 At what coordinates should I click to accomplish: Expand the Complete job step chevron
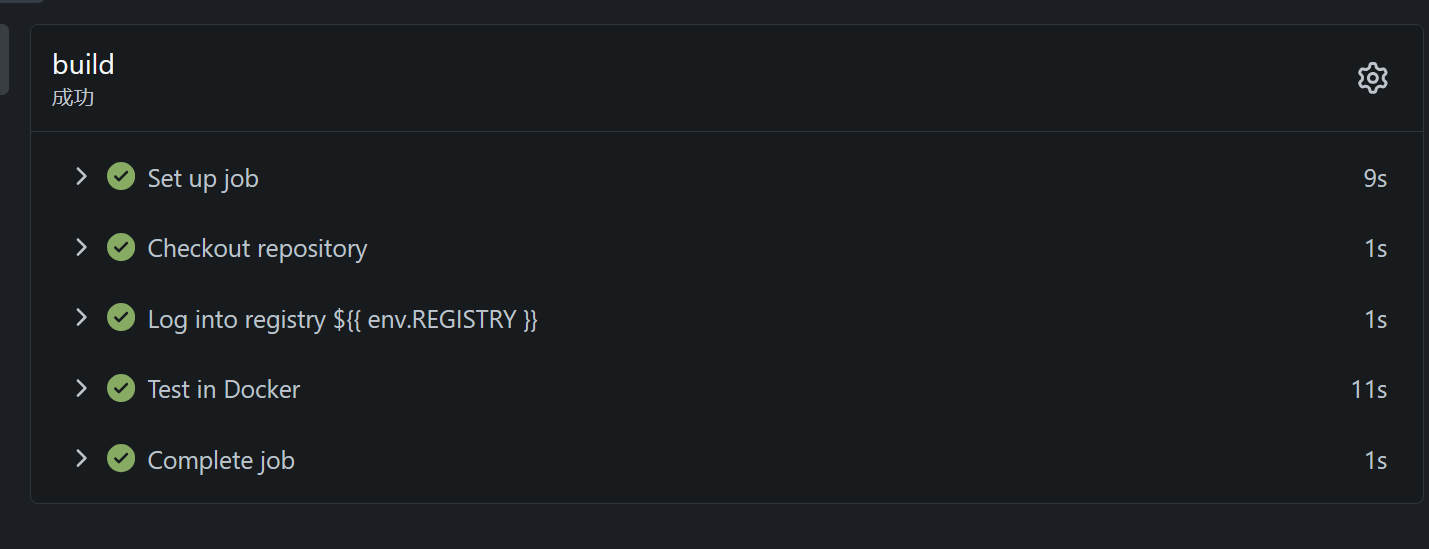coord(81,459)
